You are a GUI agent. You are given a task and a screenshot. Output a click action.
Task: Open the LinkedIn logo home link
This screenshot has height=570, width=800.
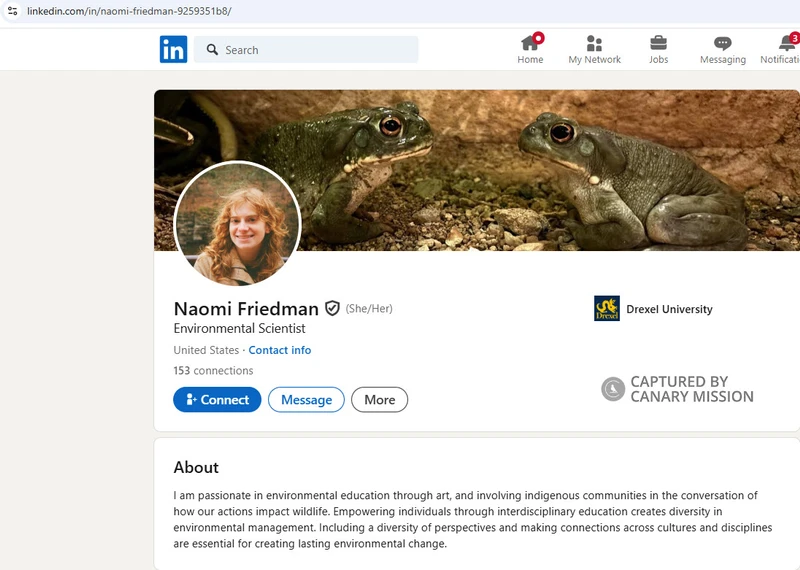pos(173,49)
